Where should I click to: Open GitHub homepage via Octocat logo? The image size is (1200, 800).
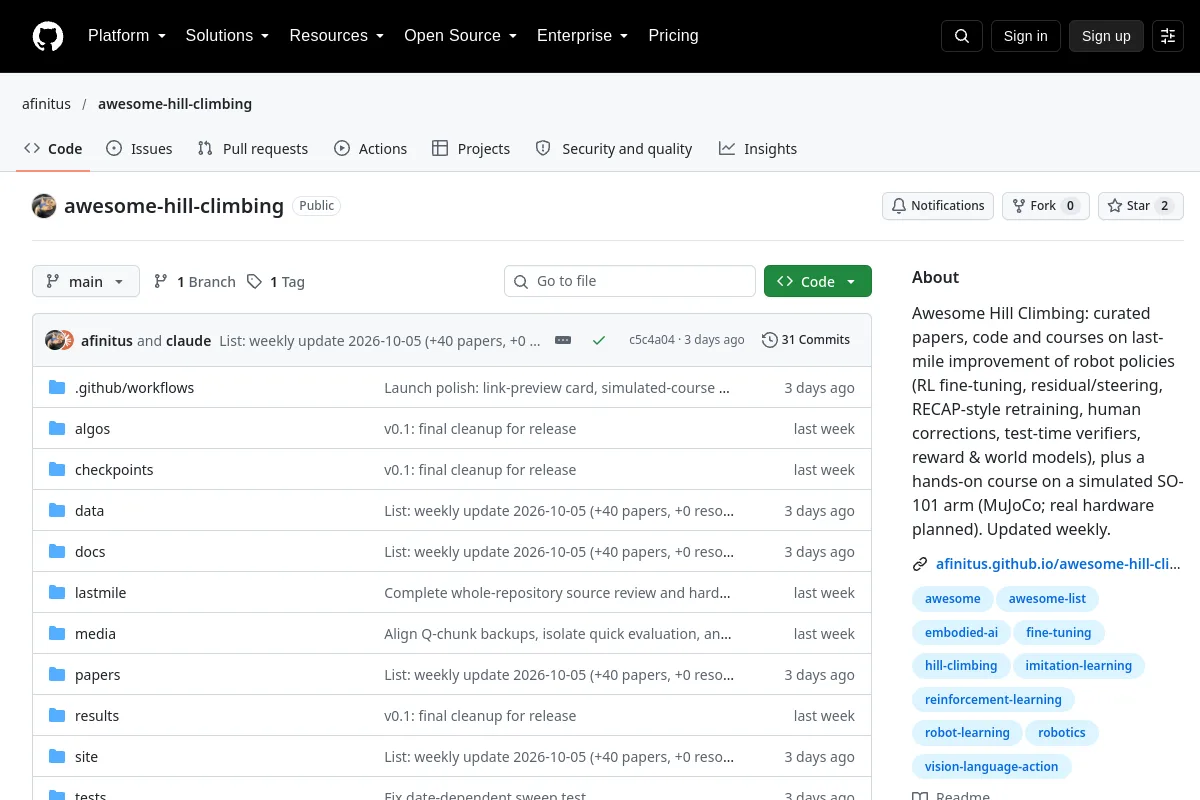click(x=48, y=36)
